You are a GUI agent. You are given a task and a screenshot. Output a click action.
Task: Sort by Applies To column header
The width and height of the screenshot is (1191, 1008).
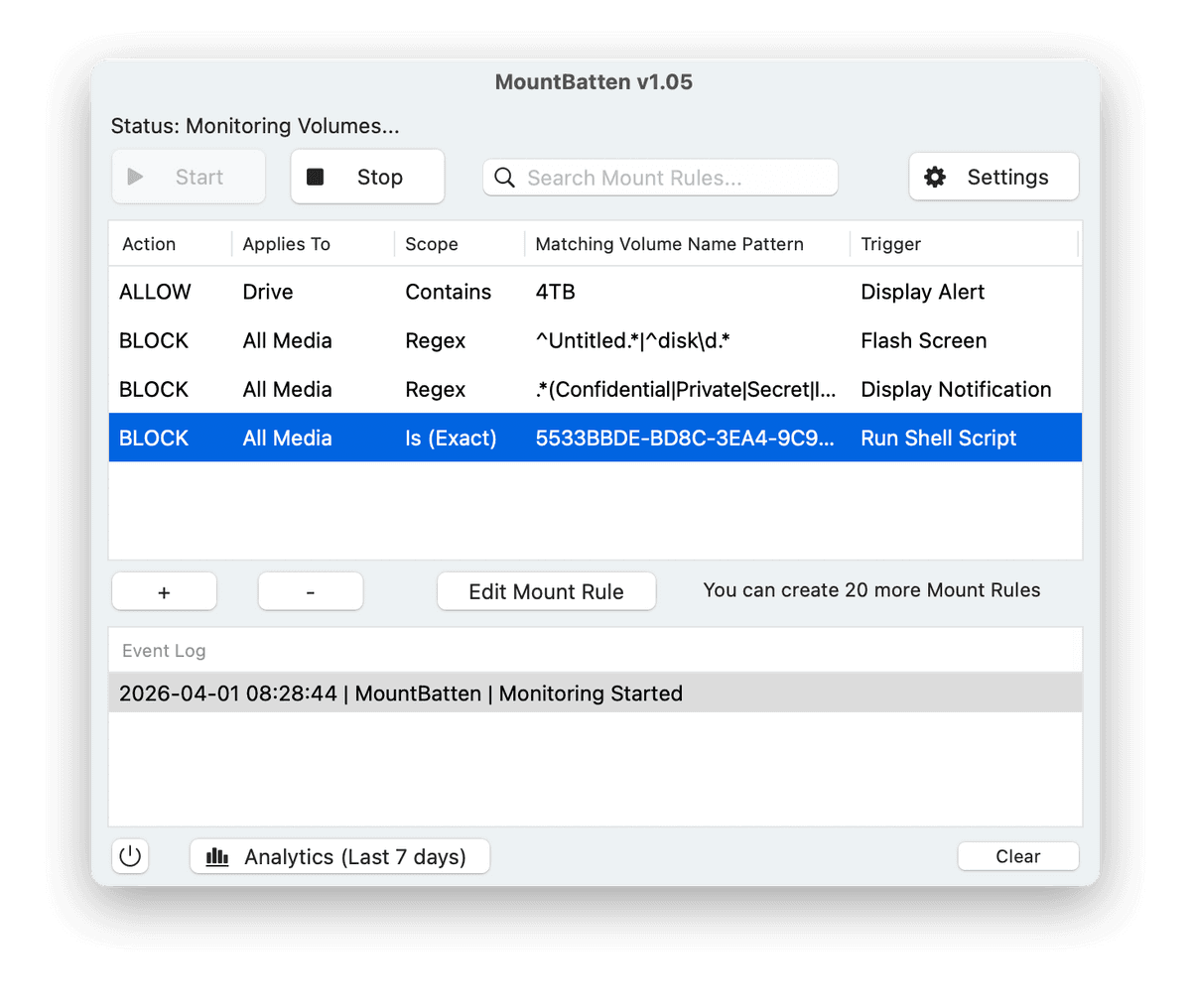tap(287, 244)
